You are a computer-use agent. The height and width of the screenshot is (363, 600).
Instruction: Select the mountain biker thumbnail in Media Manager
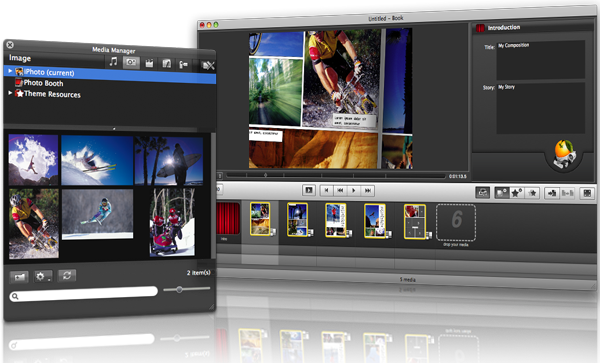coord(34,223)
